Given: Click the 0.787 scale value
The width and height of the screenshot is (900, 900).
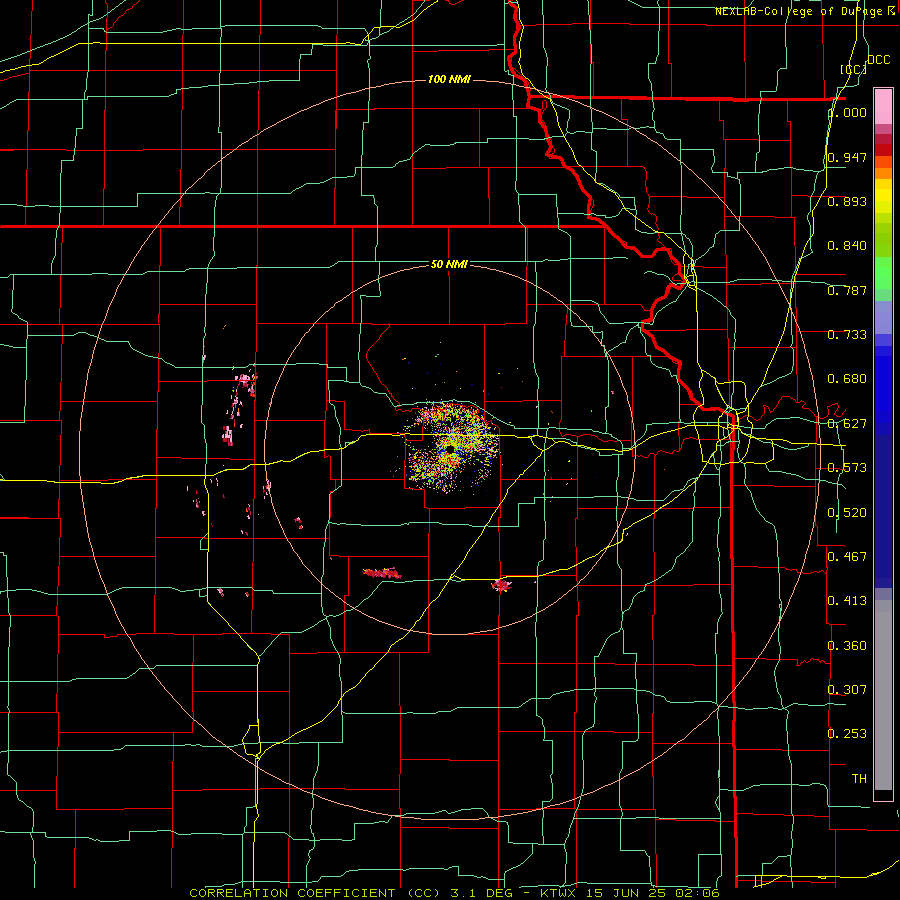Looking at the screenshot, I should click(847, 290).
